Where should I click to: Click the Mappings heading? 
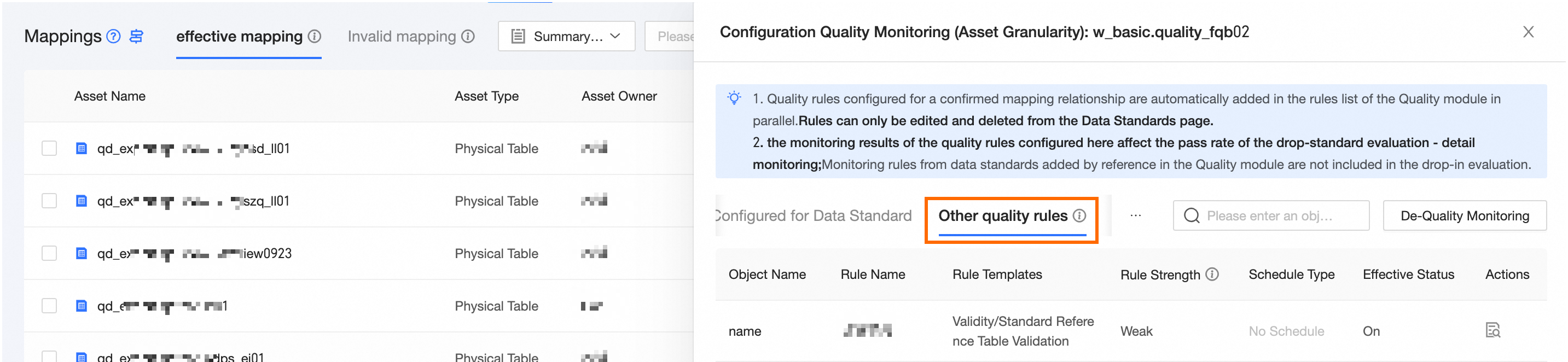click(x=63, y=37)
